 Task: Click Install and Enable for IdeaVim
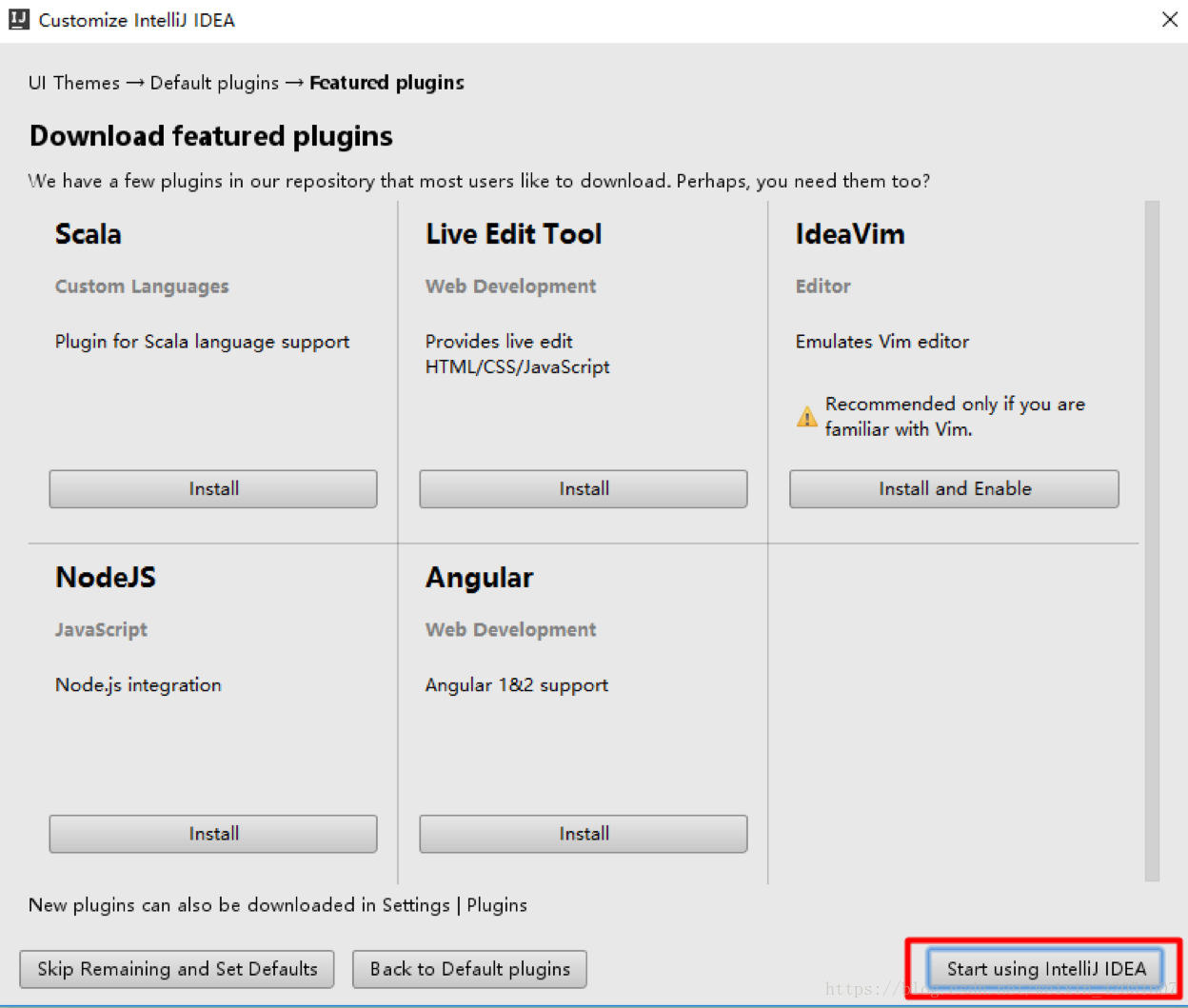pos(954,488)
